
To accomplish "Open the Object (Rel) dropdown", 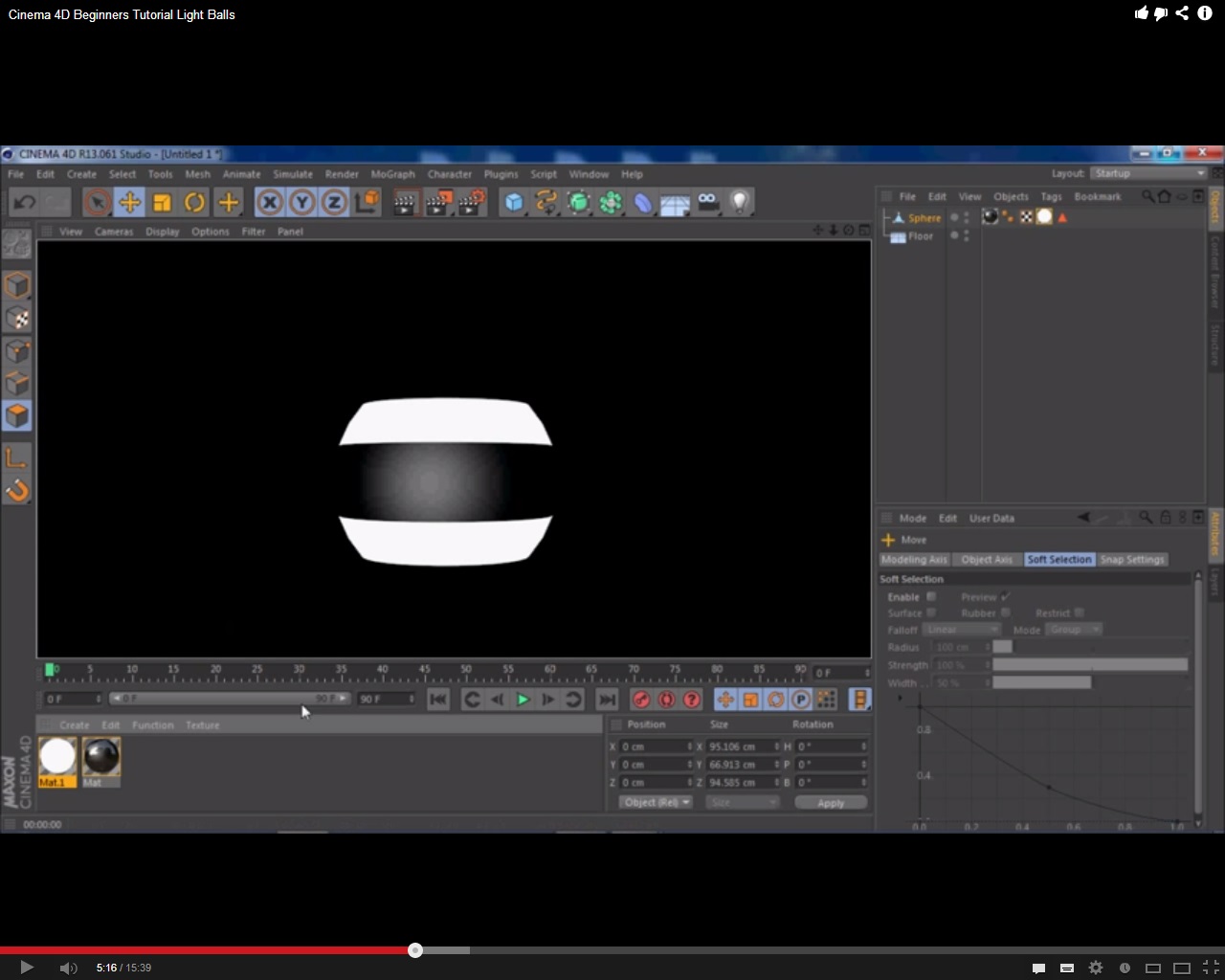I will click(x=656, y=802).
